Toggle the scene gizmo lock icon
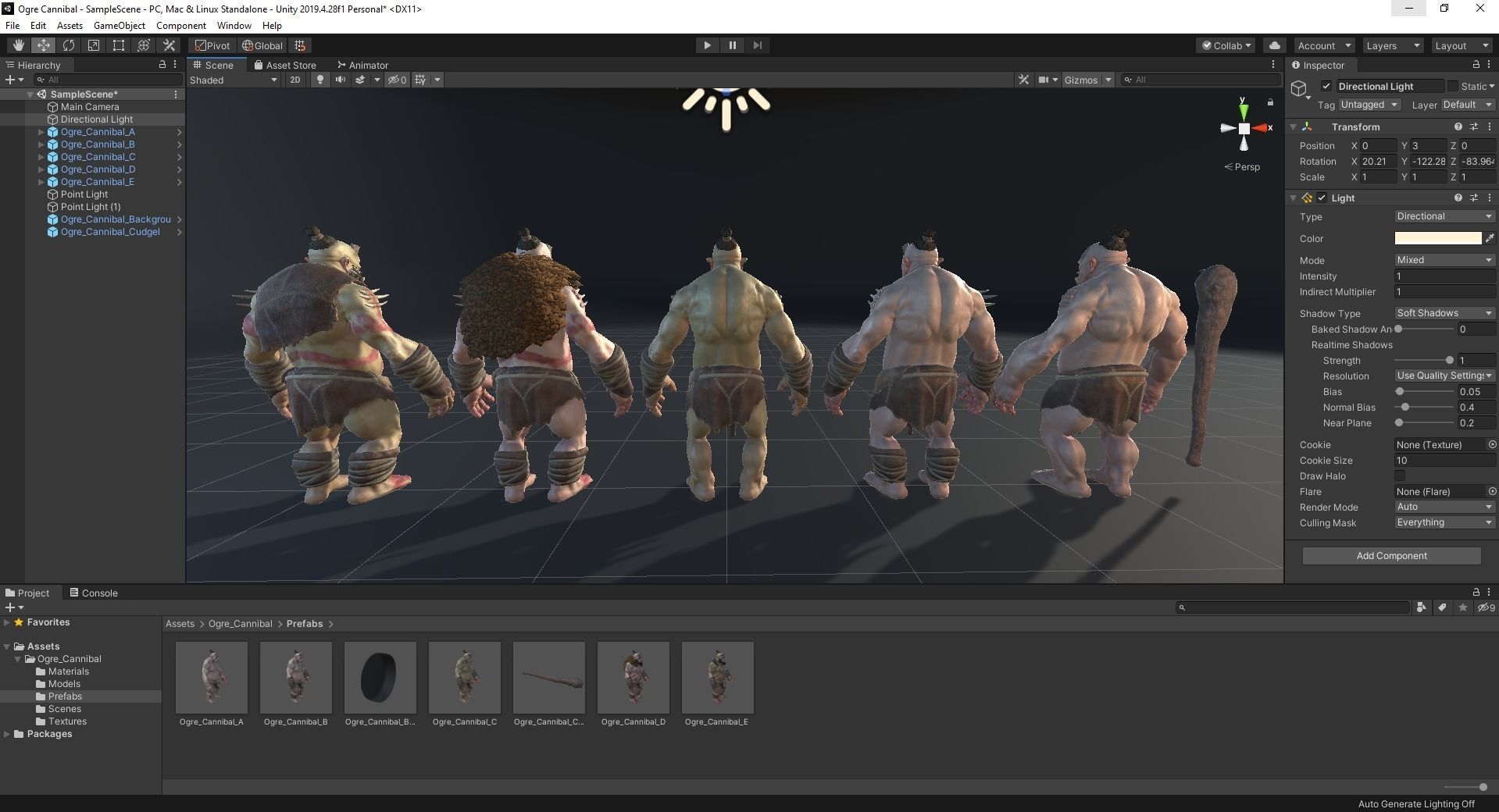1499x812 pixels. (x=1270, y=102)
